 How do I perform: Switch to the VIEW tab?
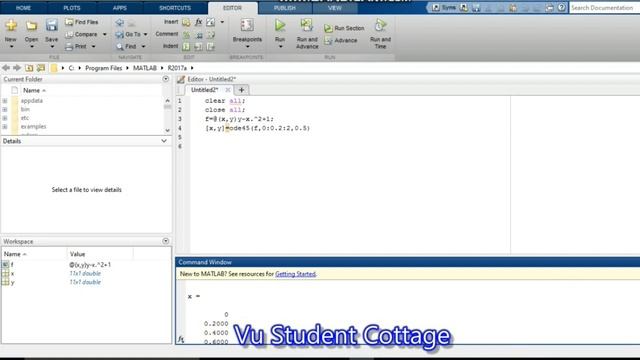coord(335,8)
